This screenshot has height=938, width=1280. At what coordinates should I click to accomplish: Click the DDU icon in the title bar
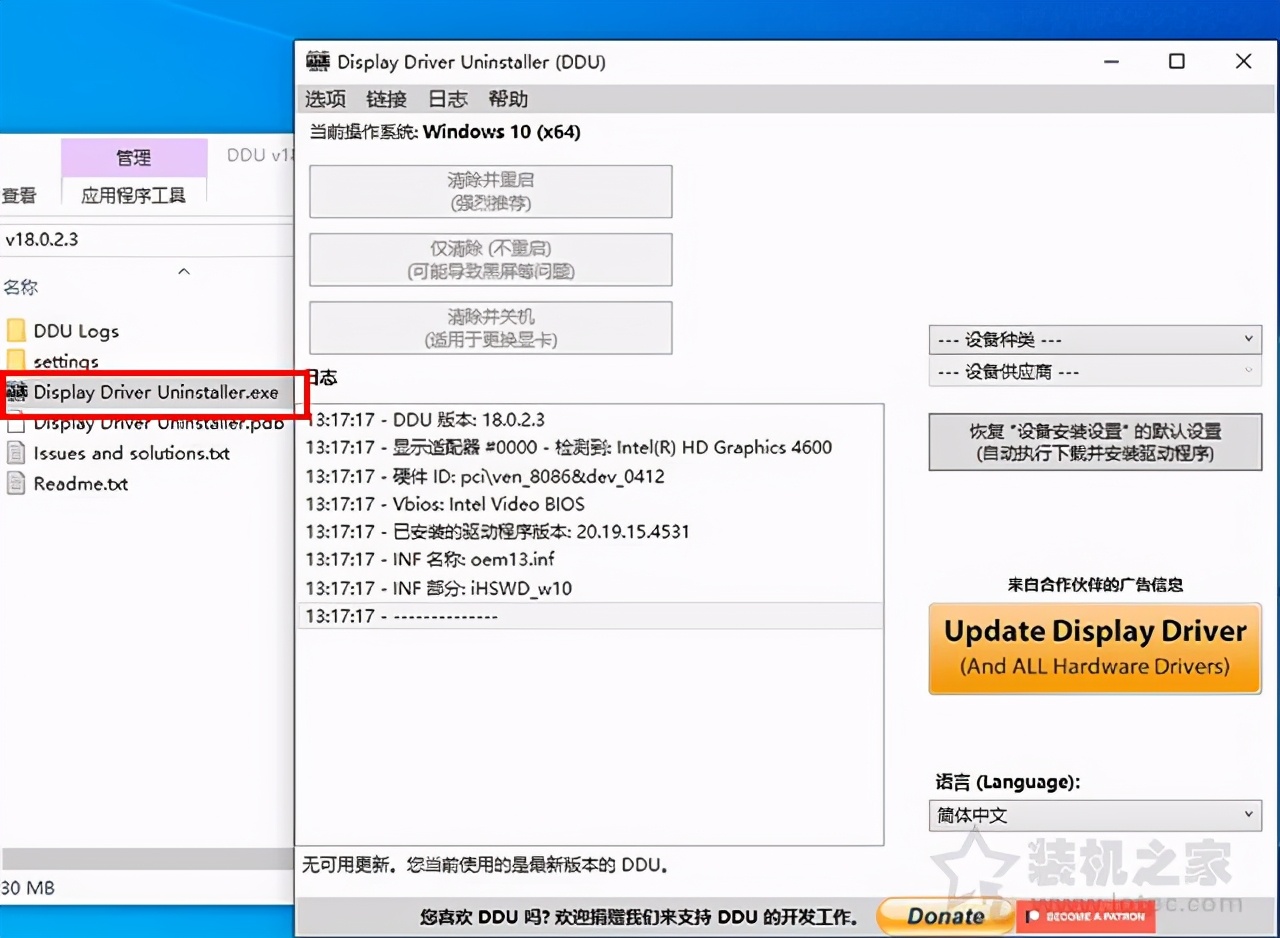[x=317, y=62]
